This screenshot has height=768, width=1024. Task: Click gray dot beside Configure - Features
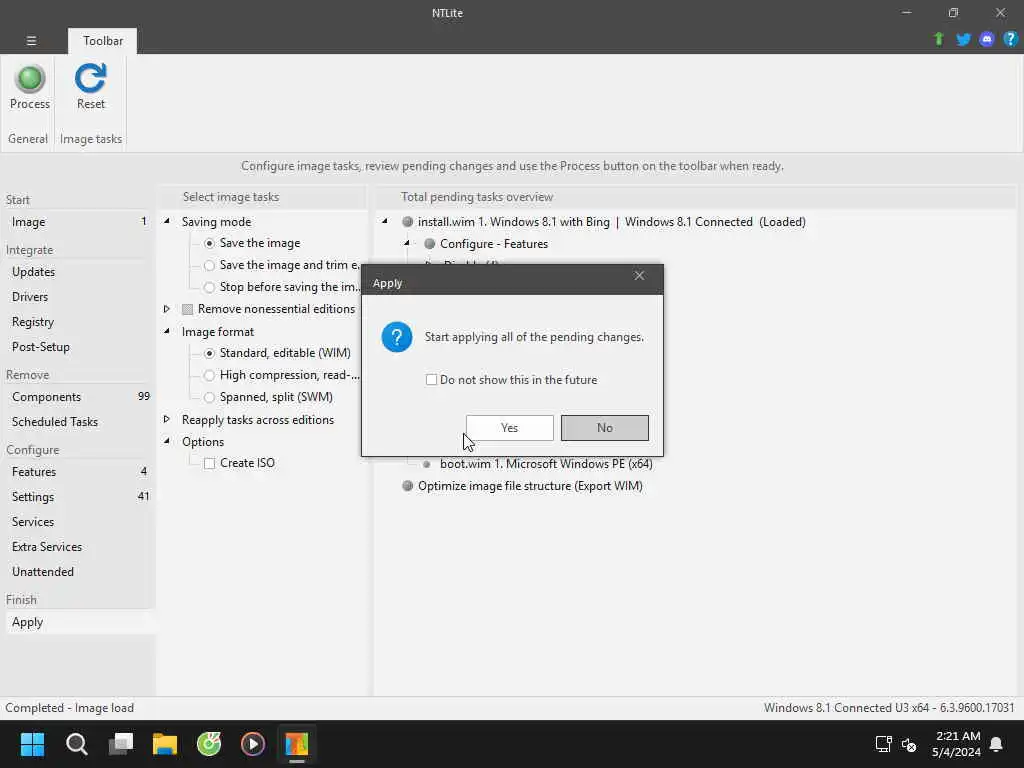coord(429,244)
